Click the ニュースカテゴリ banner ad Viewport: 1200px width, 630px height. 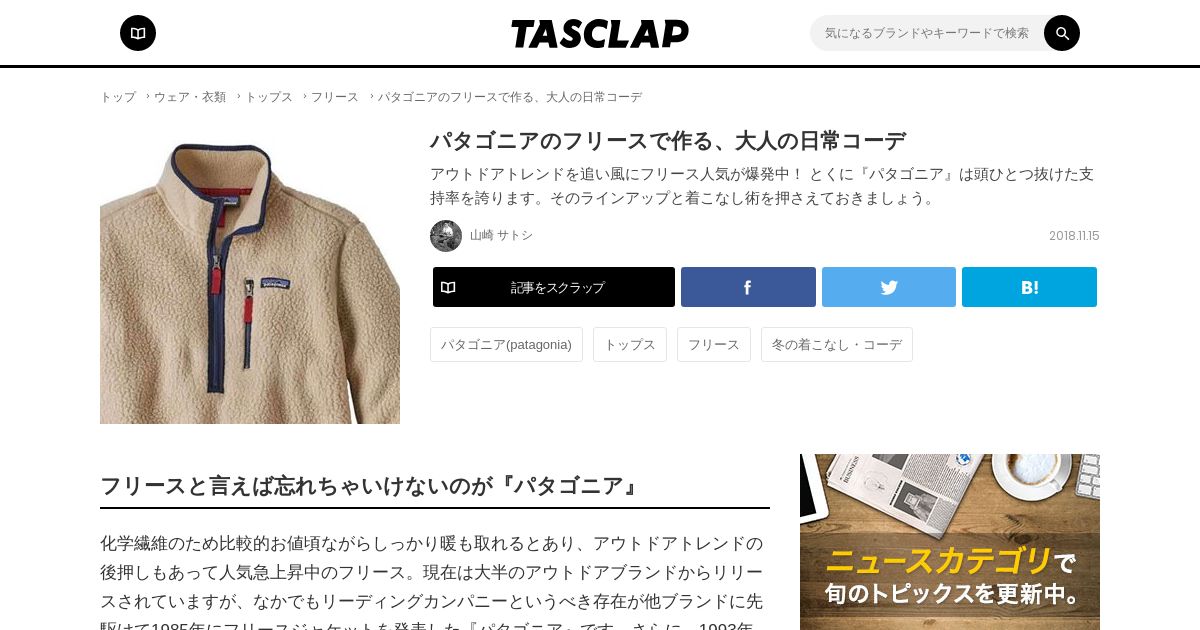pos(950,542)
